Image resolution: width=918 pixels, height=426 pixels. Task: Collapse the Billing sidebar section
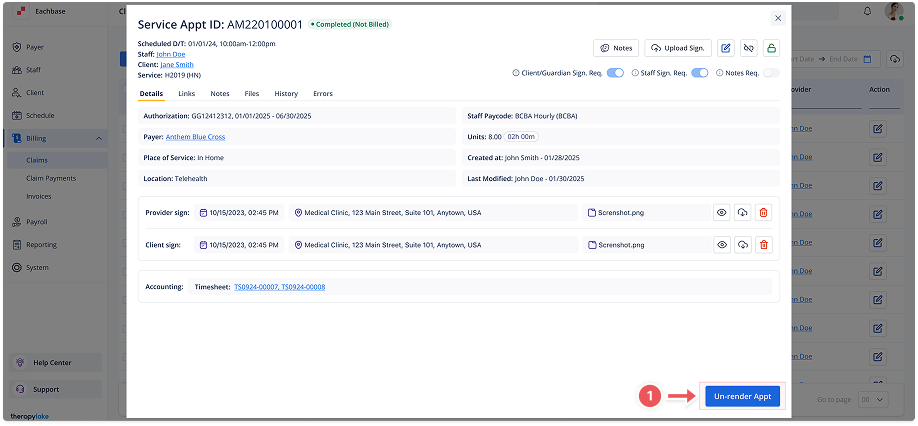(98, 139)
